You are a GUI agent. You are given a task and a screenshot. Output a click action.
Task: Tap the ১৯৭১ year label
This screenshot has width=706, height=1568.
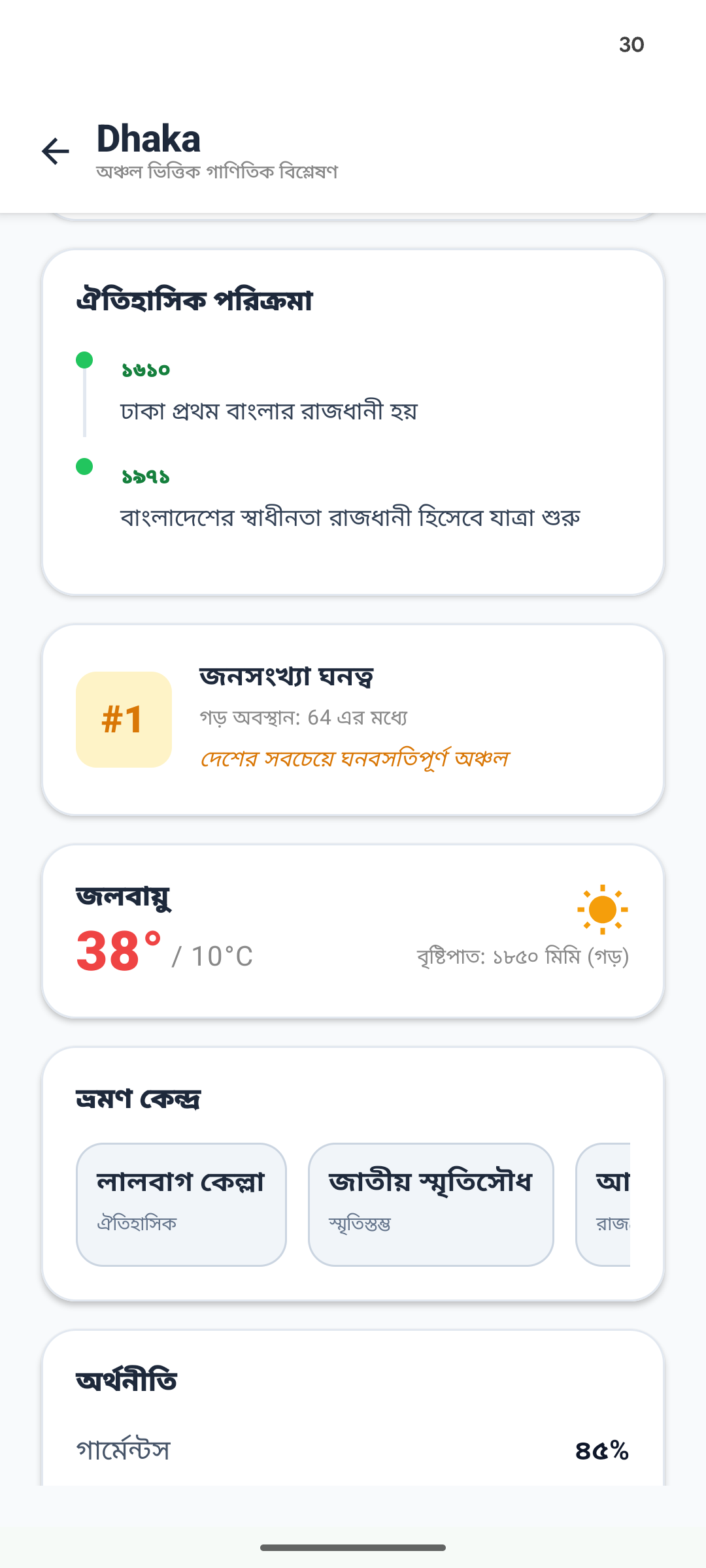coord(146,477)
